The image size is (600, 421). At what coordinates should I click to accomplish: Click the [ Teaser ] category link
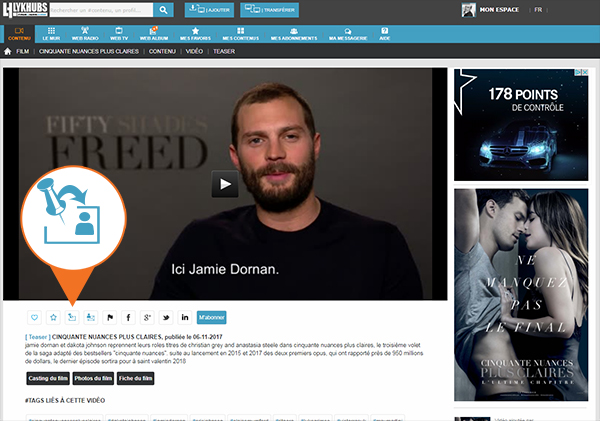(x=38, y=337)
